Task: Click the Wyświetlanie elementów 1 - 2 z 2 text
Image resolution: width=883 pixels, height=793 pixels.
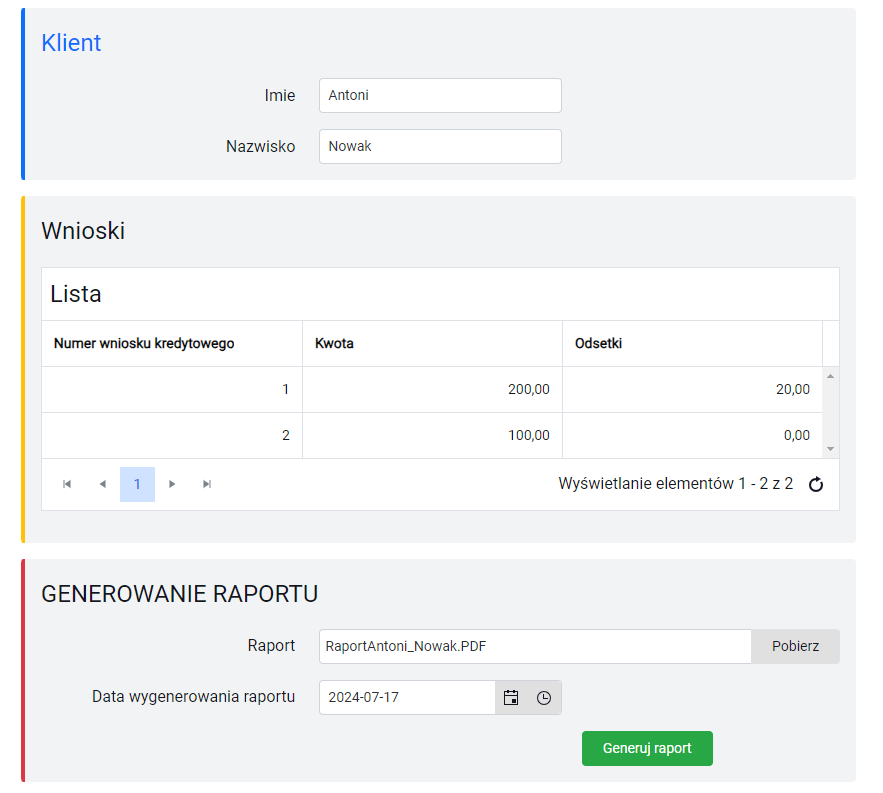Action: pyautogui.click(x=676, y=484)
